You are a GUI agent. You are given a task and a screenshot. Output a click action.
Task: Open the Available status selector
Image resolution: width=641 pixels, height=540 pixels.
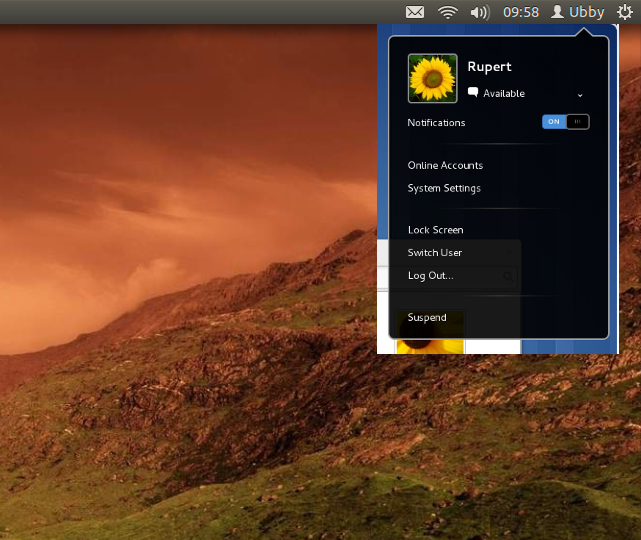coord(504,94)
